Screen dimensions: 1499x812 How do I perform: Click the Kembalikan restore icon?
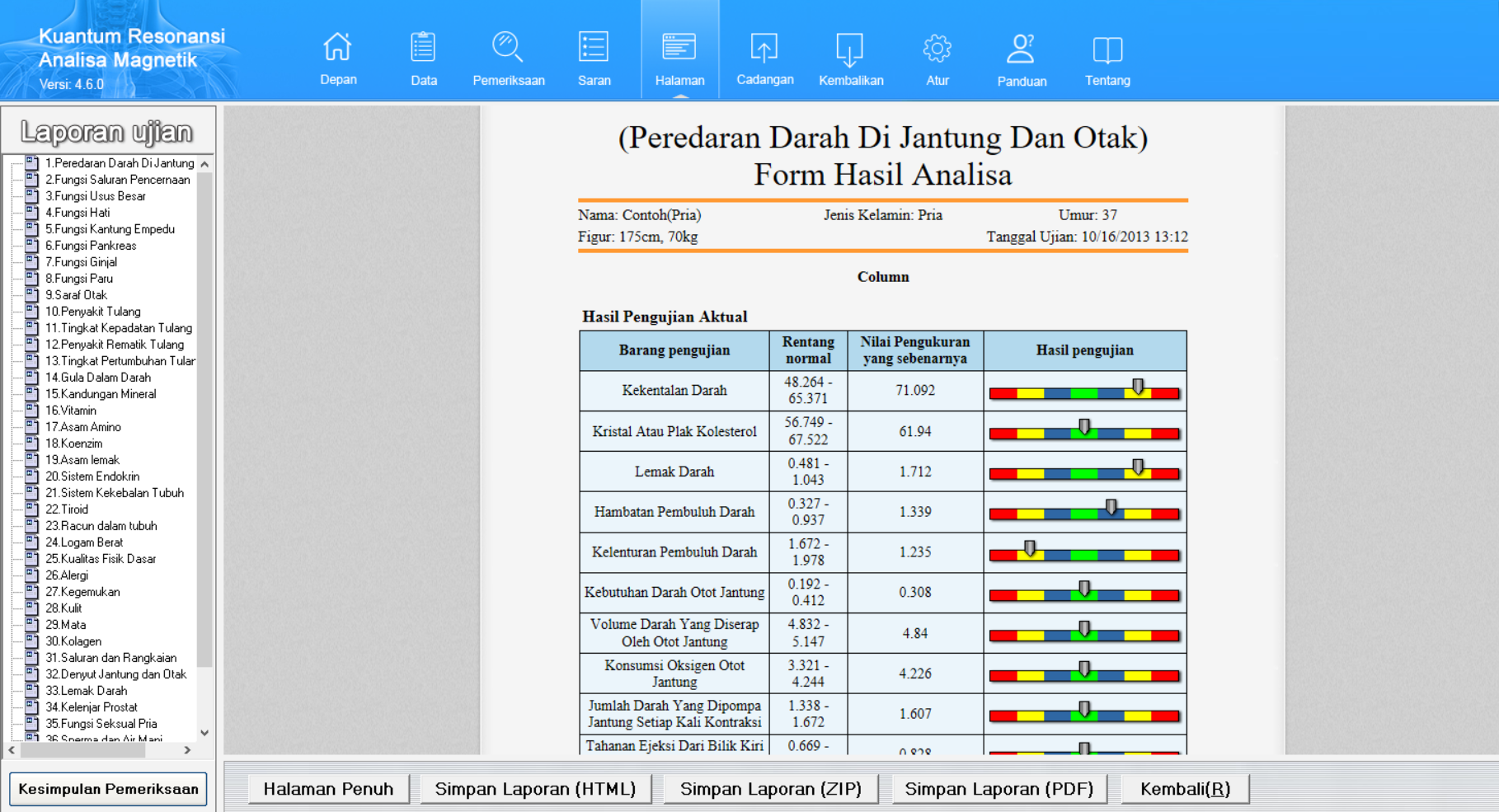pyautogui.click(x=850, y=49)
